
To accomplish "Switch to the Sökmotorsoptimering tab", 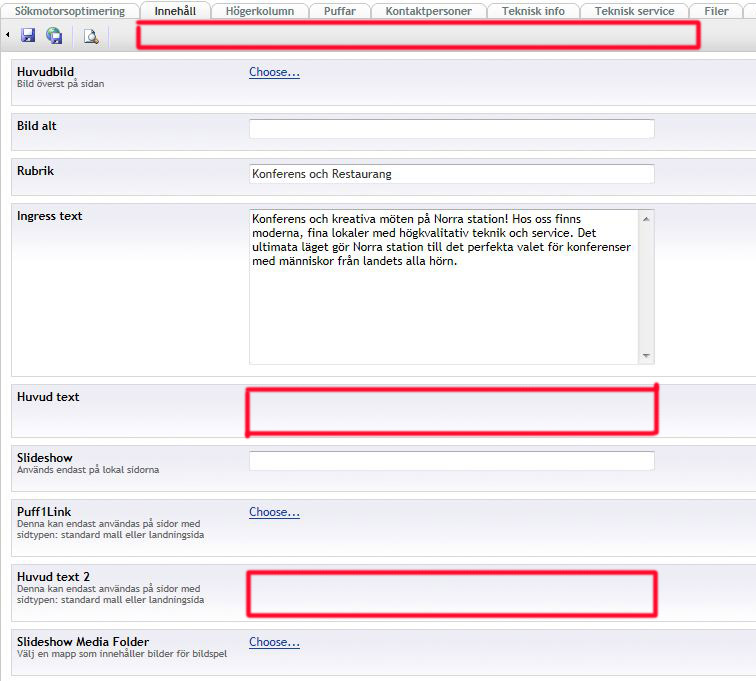I will (x=69, y=11).
